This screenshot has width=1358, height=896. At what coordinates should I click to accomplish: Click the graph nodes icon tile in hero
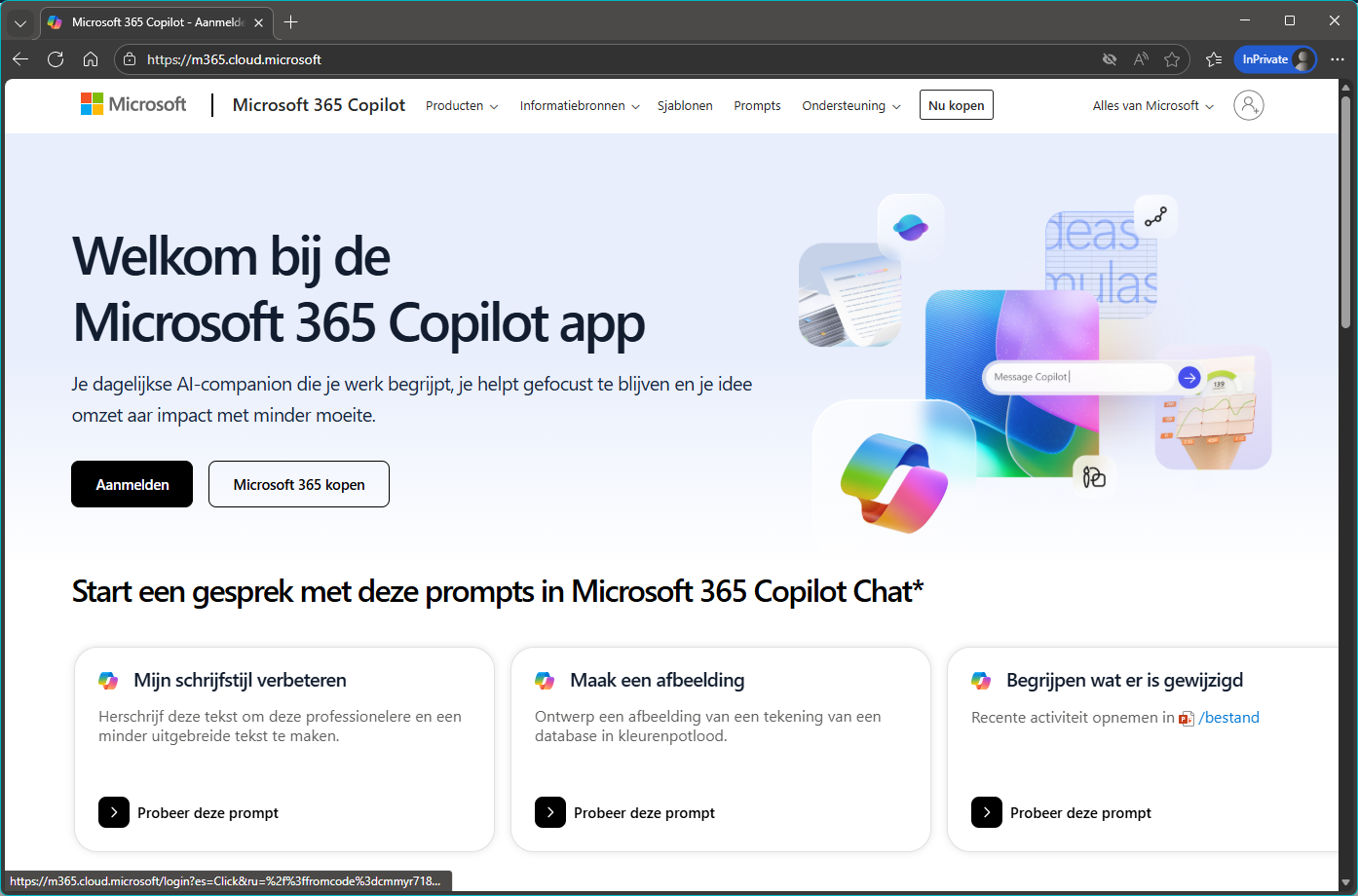1156,217
